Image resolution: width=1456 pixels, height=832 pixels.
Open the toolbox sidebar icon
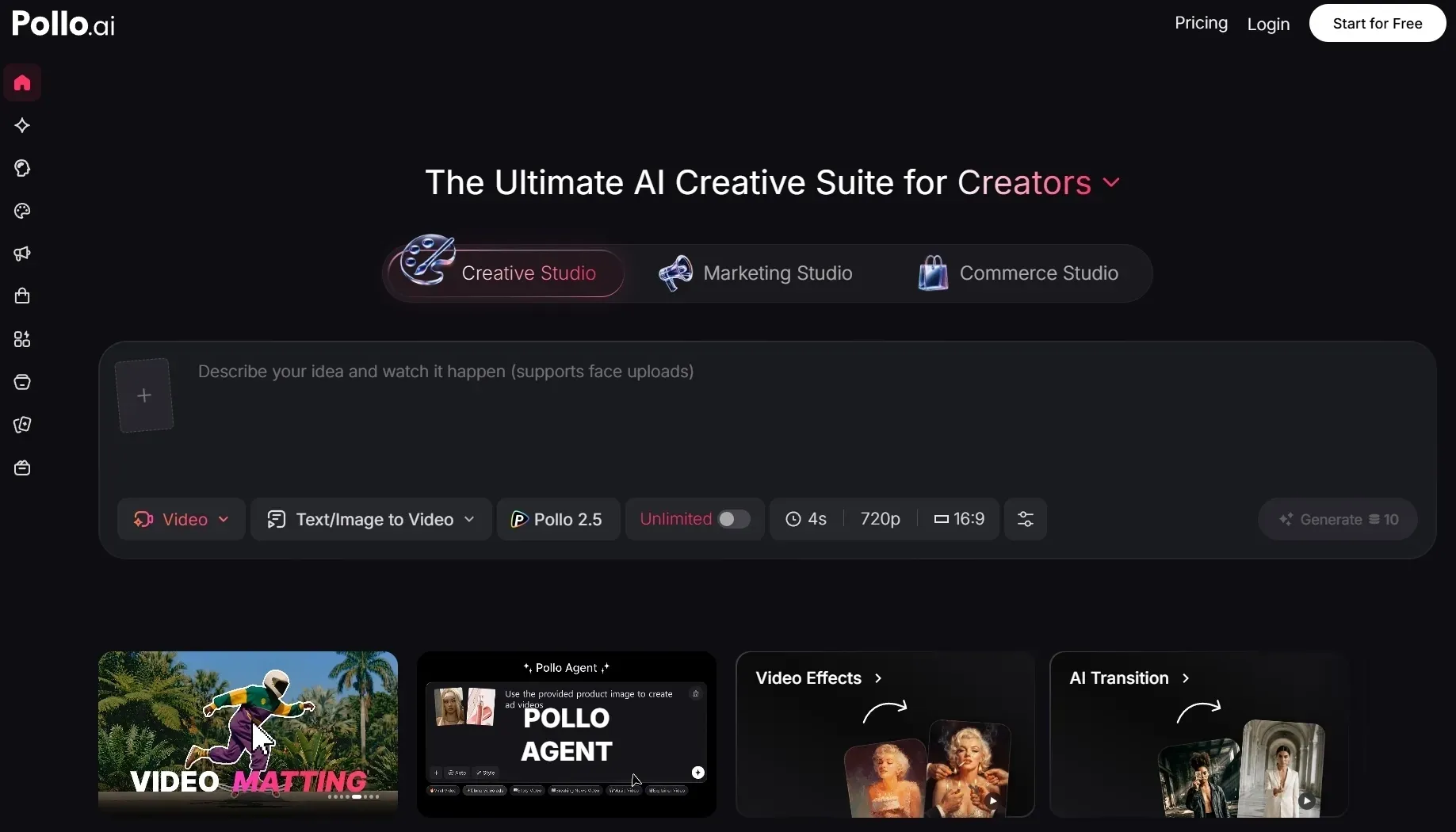(22, 468)
